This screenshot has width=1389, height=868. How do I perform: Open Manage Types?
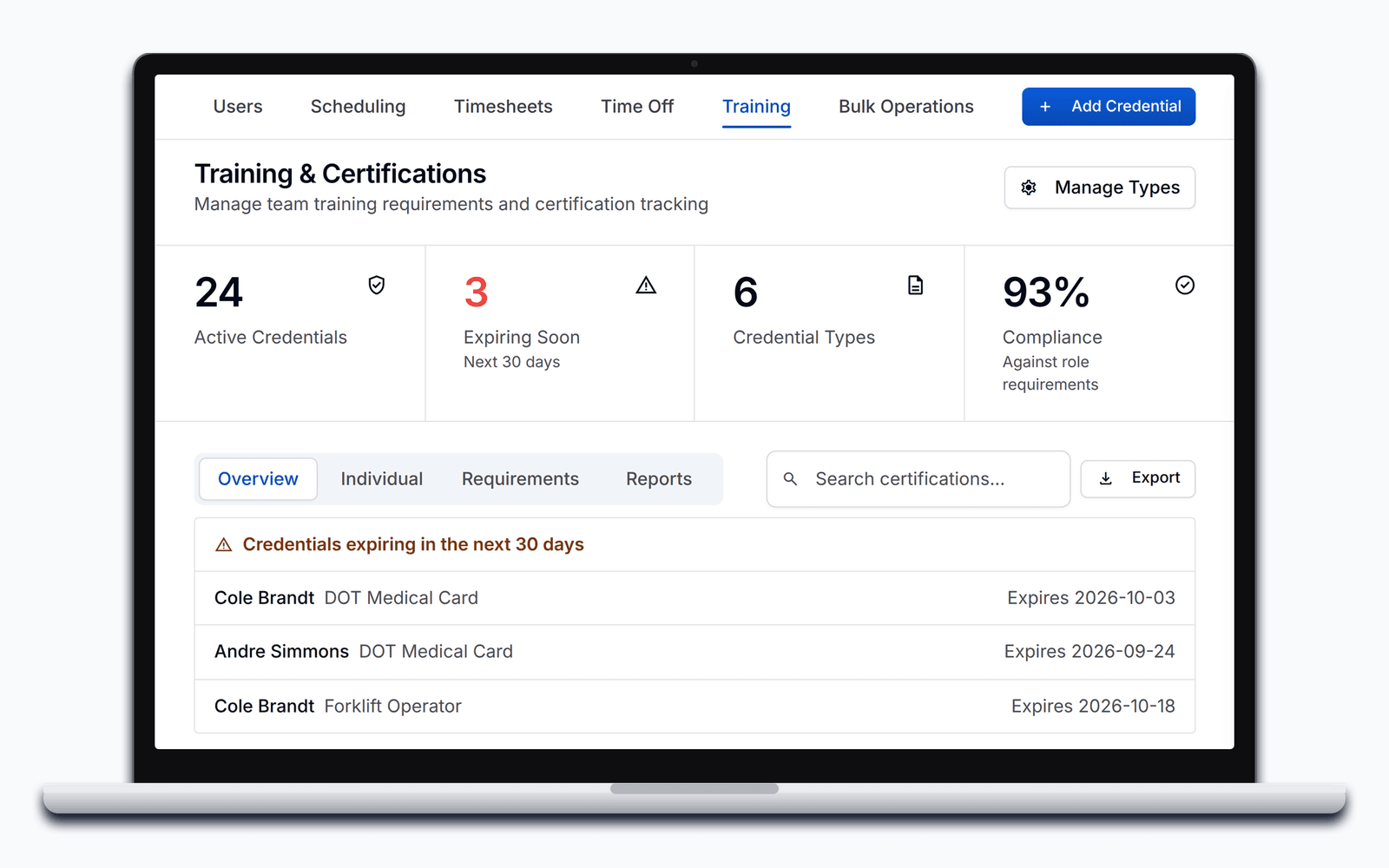(1100, 187)
